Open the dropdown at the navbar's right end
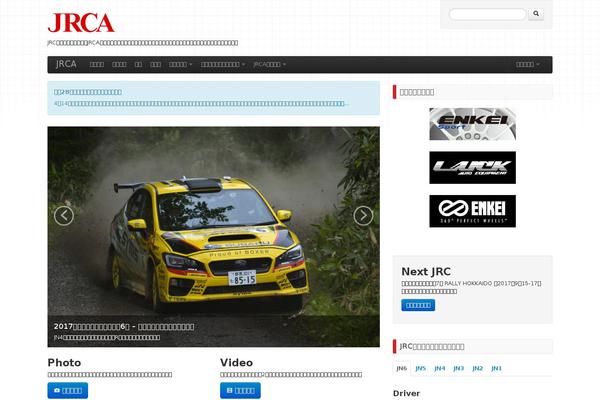The height and width of the screenshot is (400, 600). pos(528,64)
